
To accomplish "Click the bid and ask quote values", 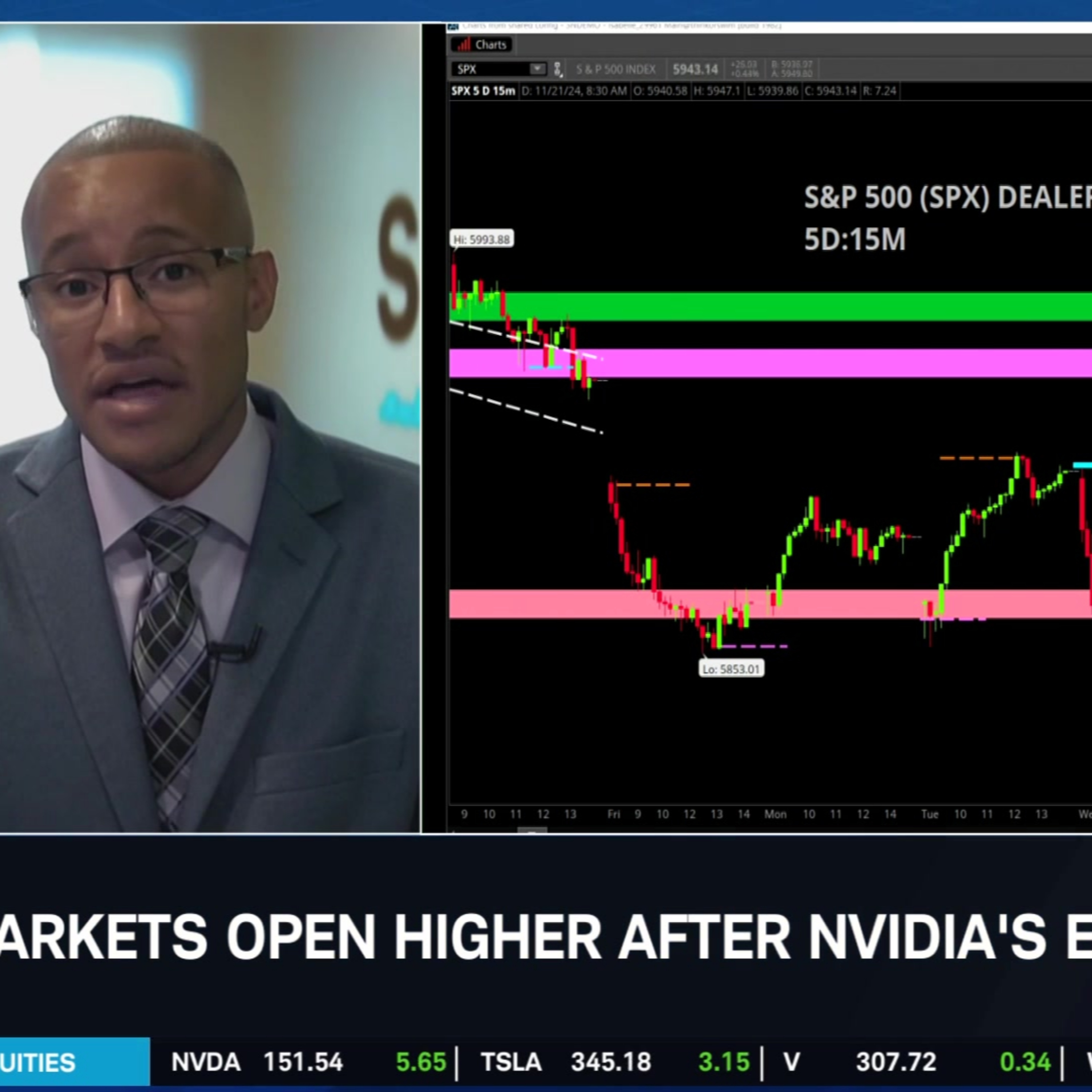I will coord(792,69).
